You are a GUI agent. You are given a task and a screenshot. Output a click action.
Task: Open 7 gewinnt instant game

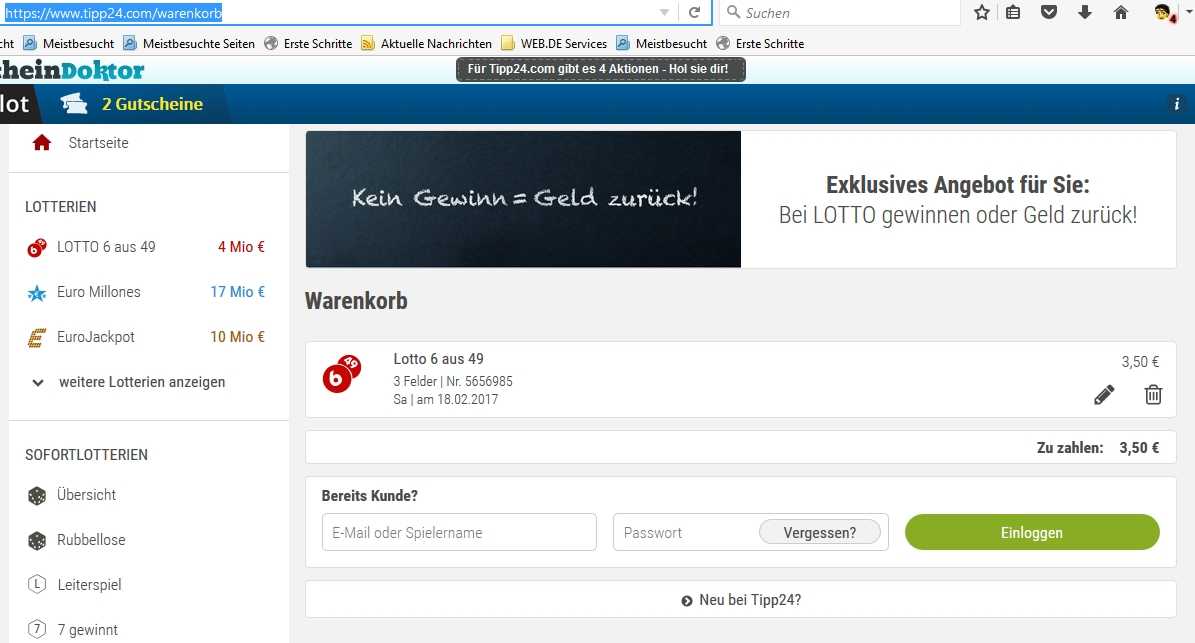(x=88, y=629)
